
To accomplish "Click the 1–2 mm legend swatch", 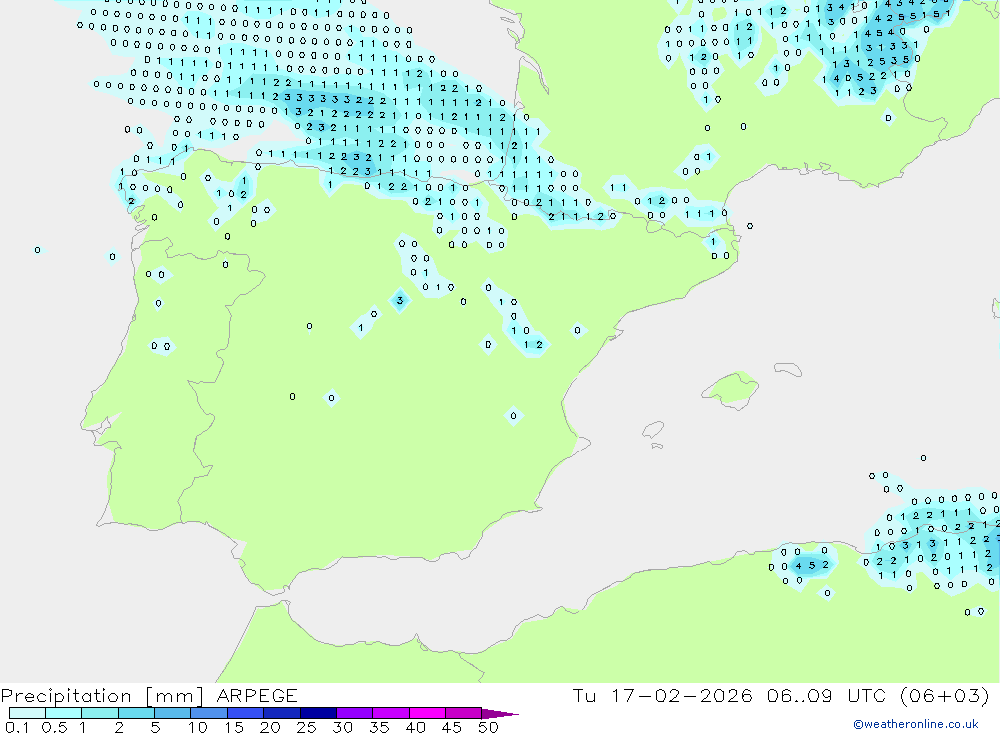I will pyautogui.click(x=100, y=713).
